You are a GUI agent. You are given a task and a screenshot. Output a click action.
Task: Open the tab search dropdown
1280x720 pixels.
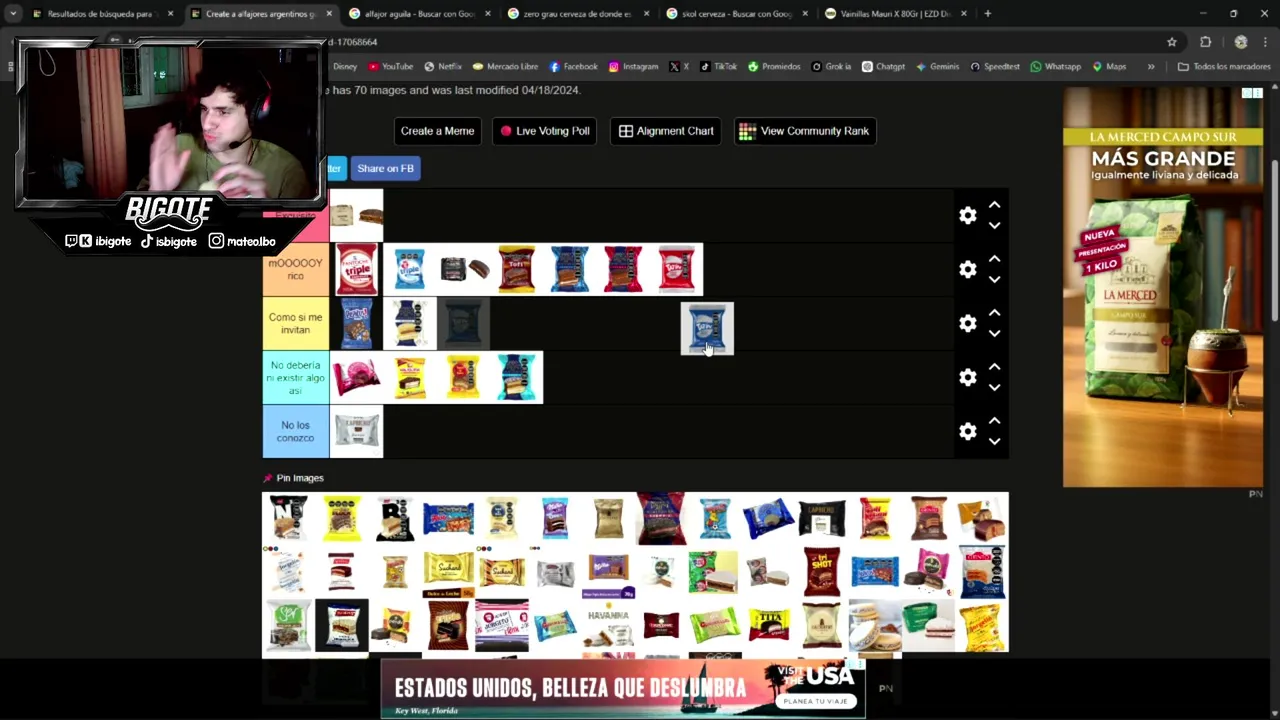point(13,14)
